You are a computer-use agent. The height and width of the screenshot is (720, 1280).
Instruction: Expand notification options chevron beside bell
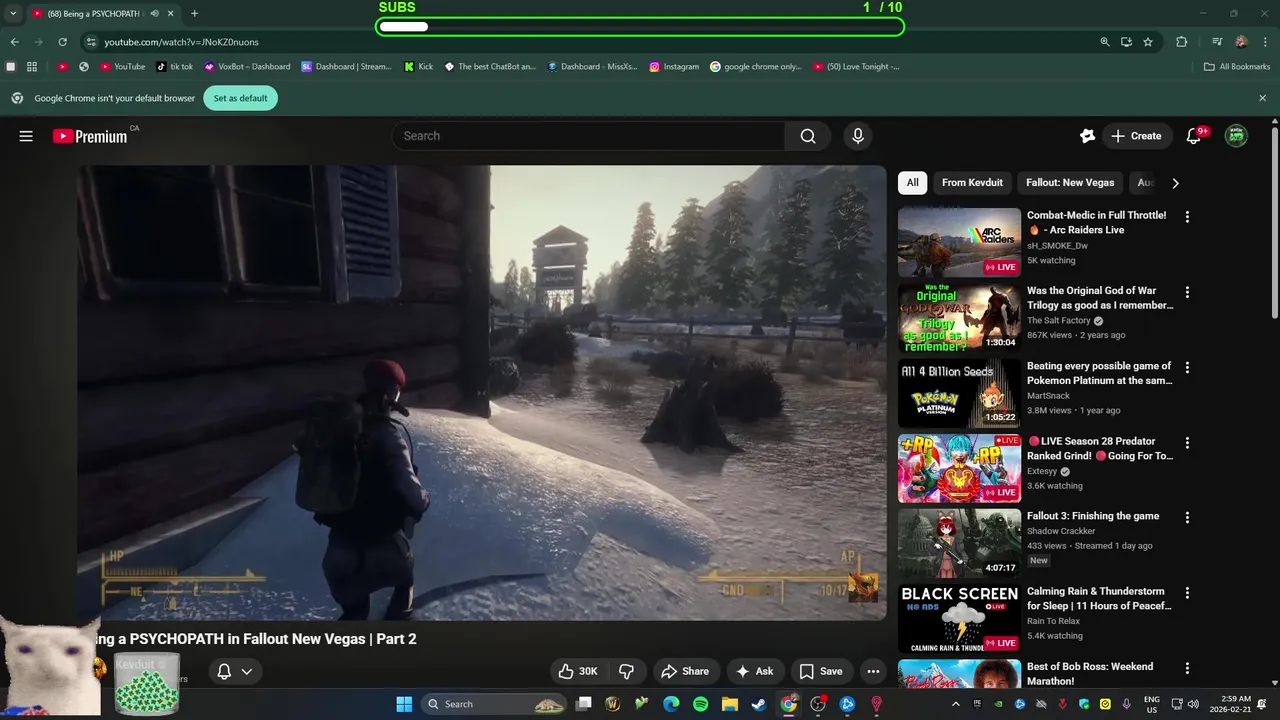coord(246,671)
